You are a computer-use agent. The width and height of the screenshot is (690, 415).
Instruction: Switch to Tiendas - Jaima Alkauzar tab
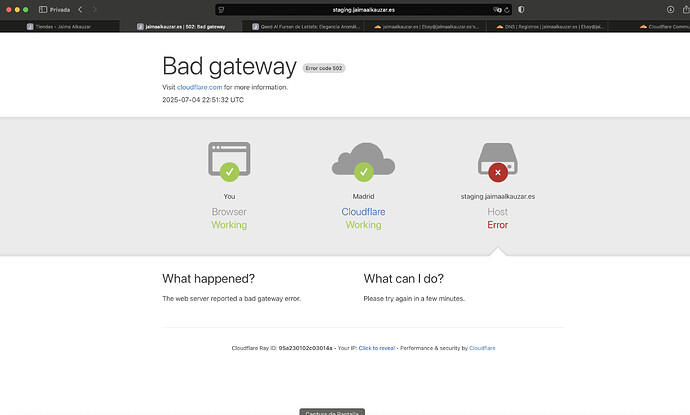59,26
